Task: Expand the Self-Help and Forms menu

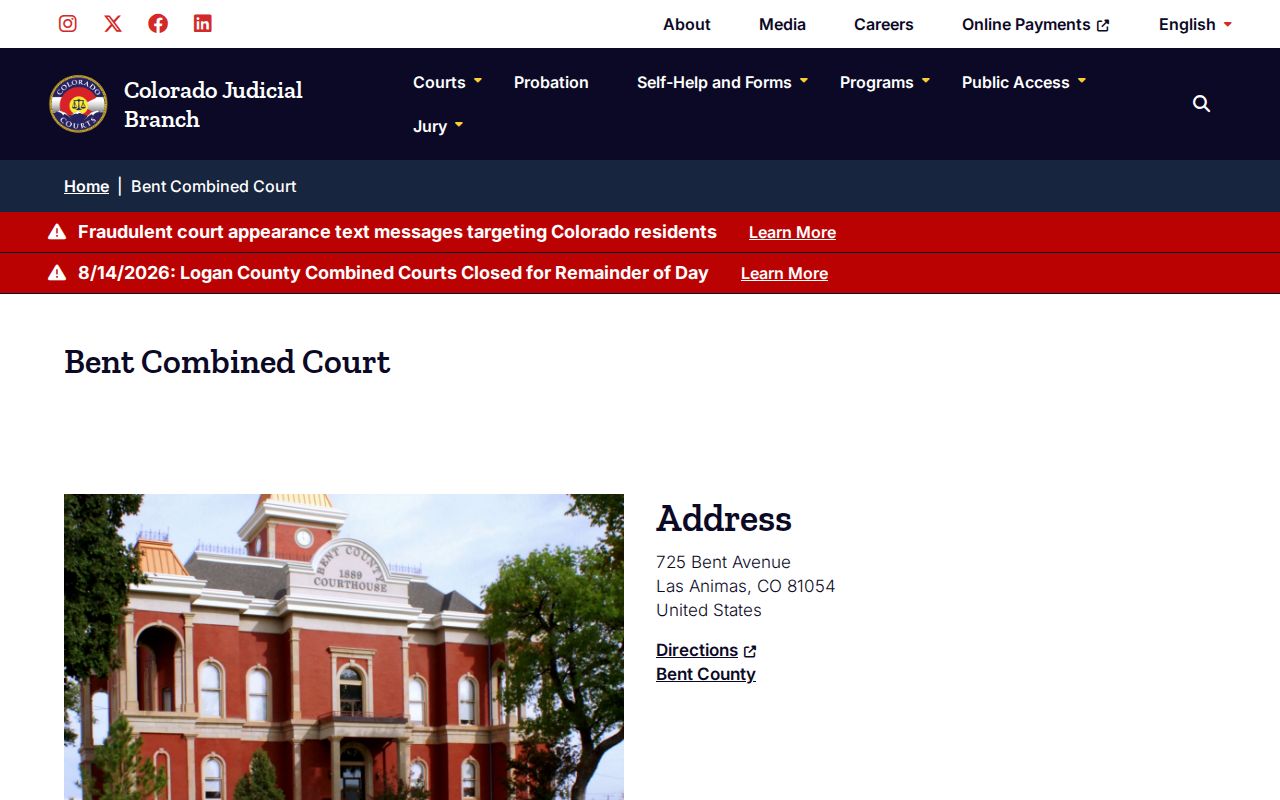Action: click(722, 82)
